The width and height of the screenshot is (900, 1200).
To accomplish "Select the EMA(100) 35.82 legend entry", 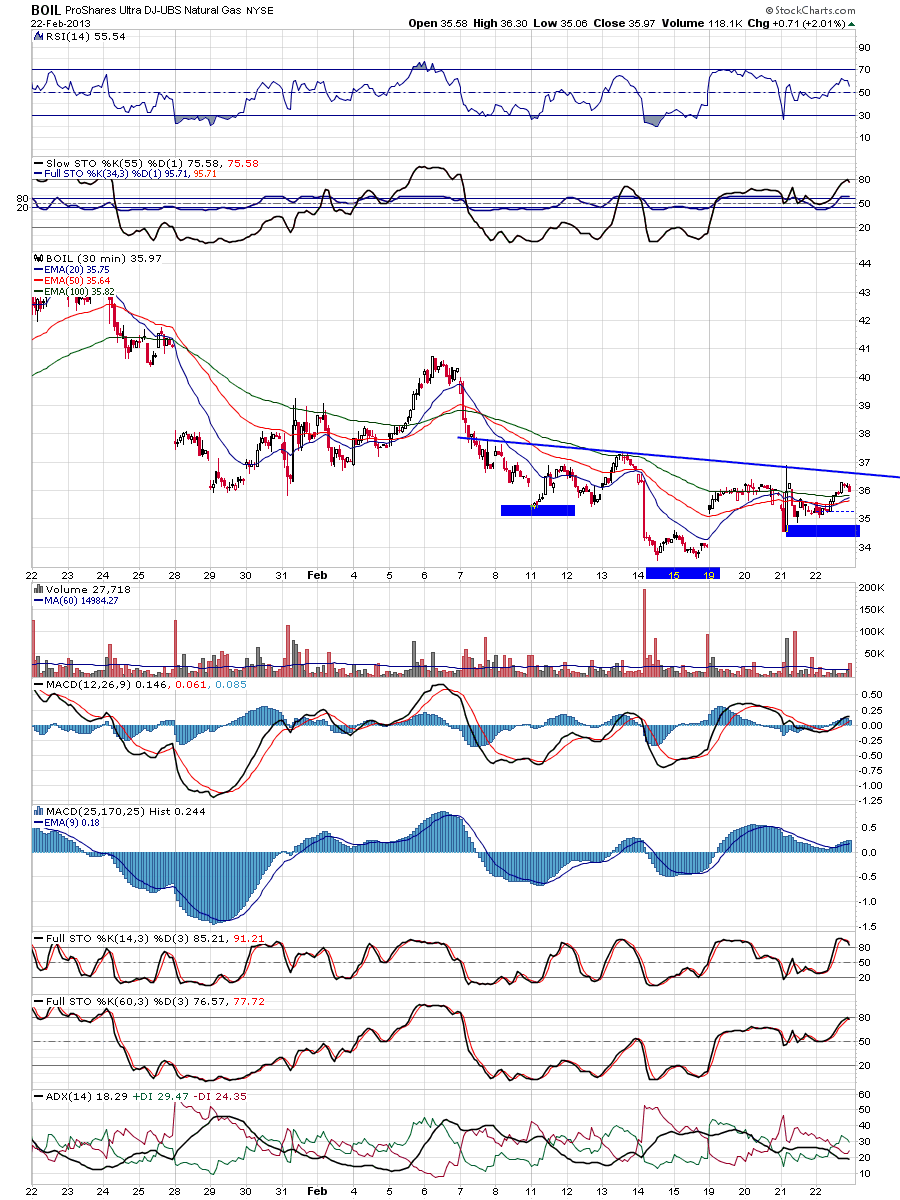I will click(80, 293).
